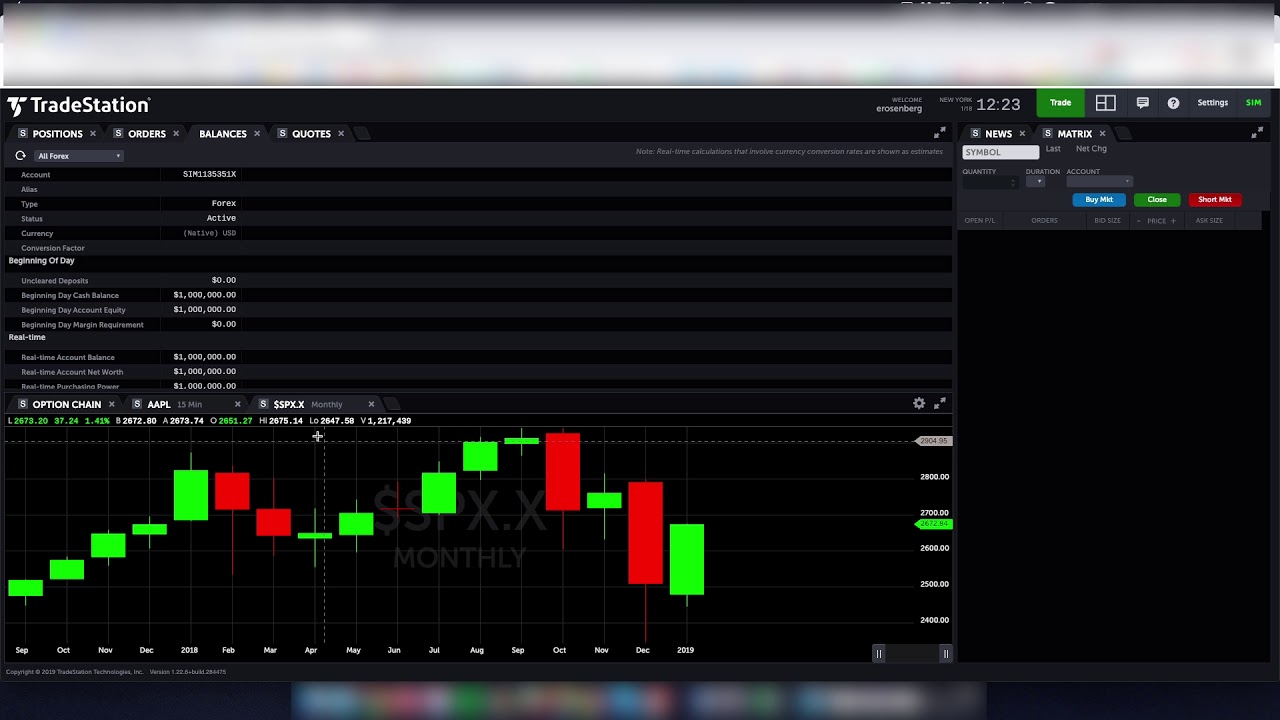Click the ASK SIZE column header
This screenshot has height=720, width=1280.
1209,220
